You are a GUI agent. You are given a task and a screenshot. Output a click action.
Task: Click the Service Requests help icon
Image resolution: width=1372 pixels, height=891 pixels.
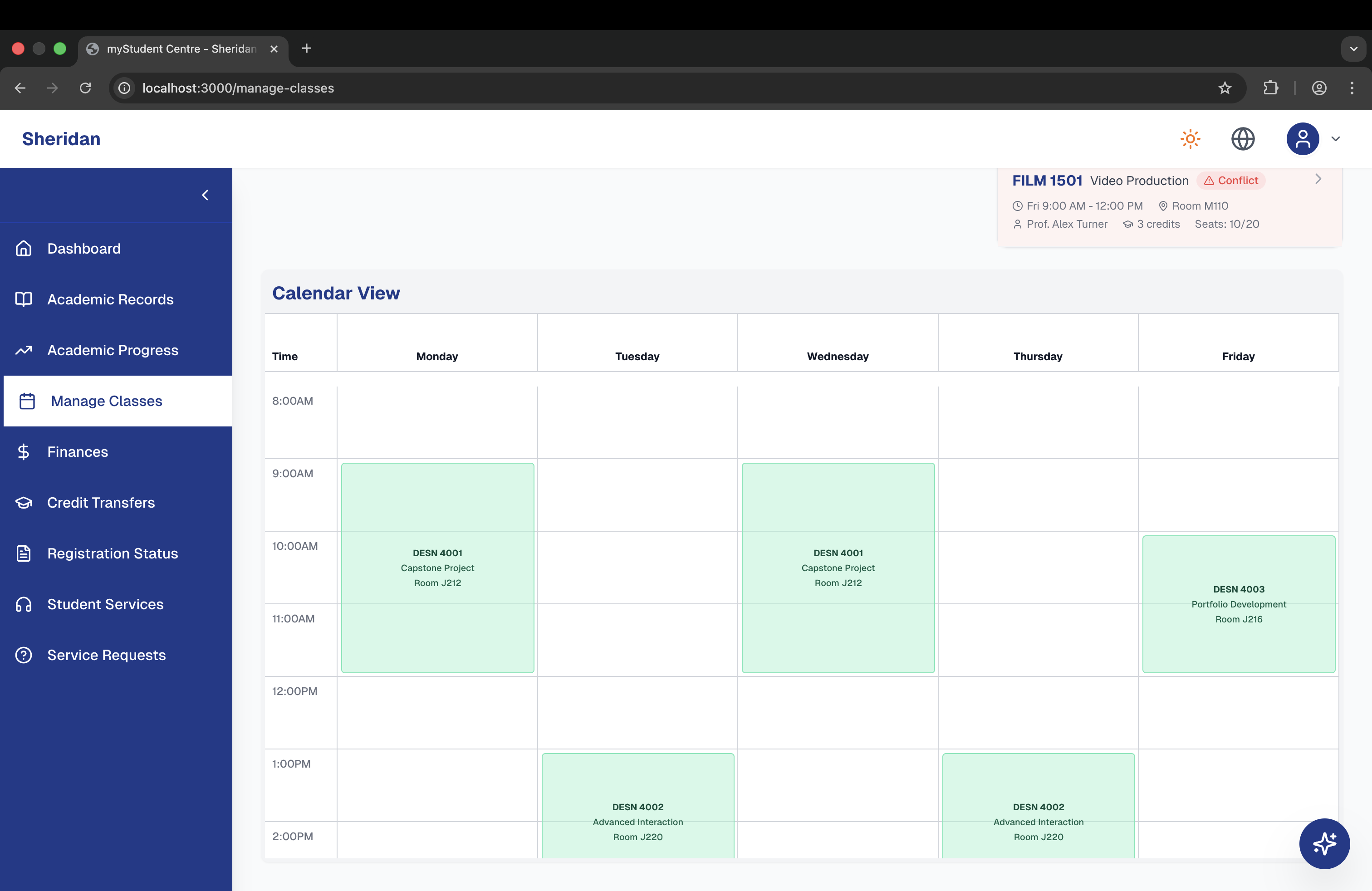pos(24,655)
